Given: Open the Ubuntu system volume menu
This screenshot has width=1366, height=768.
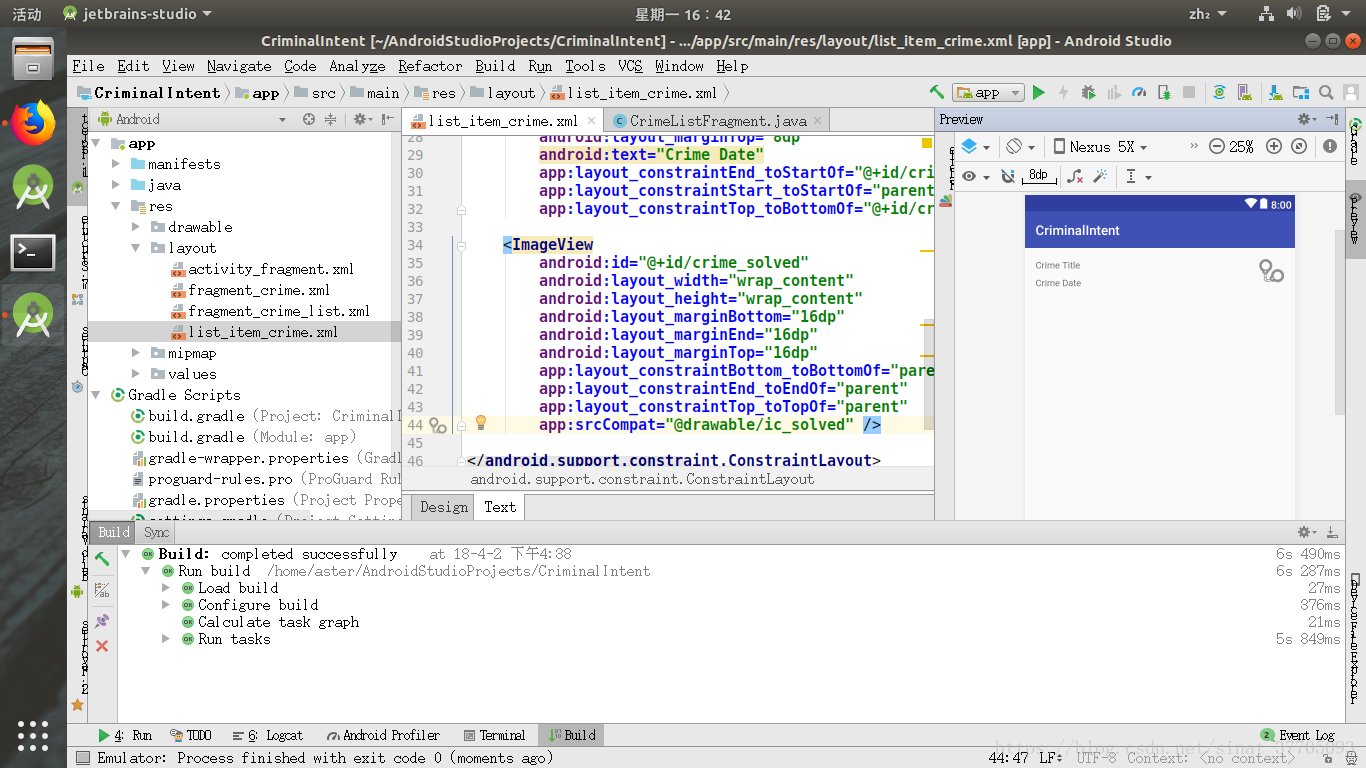Looking at the screenshot, I should coord(1295,14).
